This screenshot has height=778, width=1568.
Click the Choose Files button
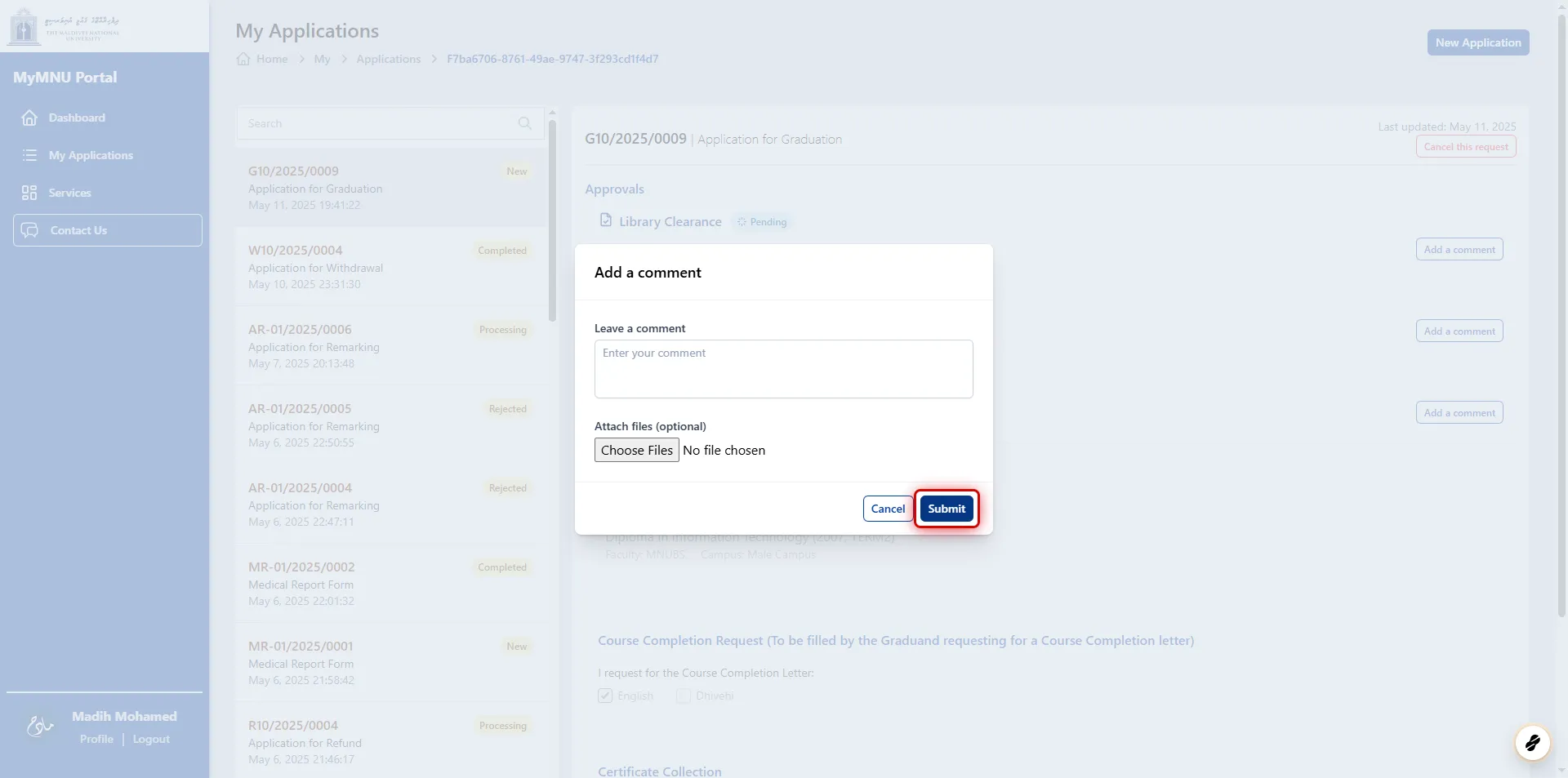coord(637,450)
